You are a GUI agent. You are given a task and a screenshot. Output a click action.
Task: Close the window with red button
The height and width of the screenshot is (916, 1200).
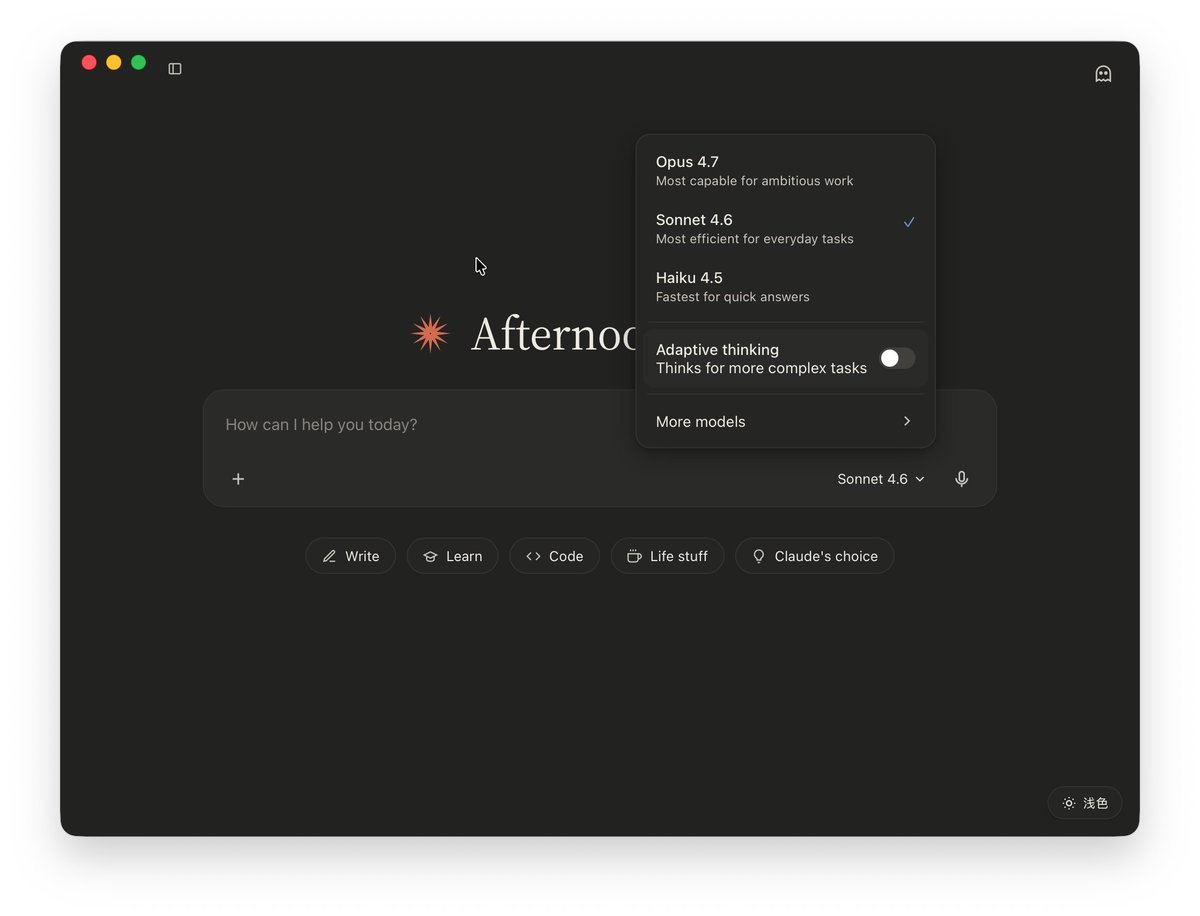pyautogui.click(x=89, y=62)
